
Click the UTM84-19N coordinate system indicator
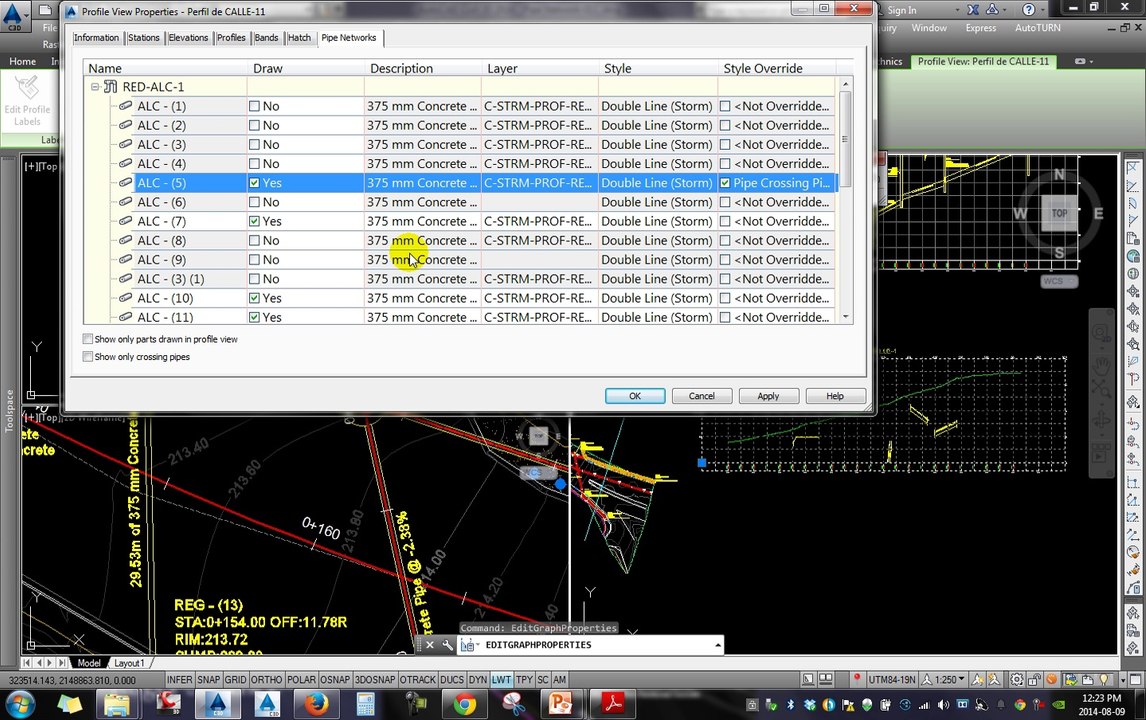(892, 680)
